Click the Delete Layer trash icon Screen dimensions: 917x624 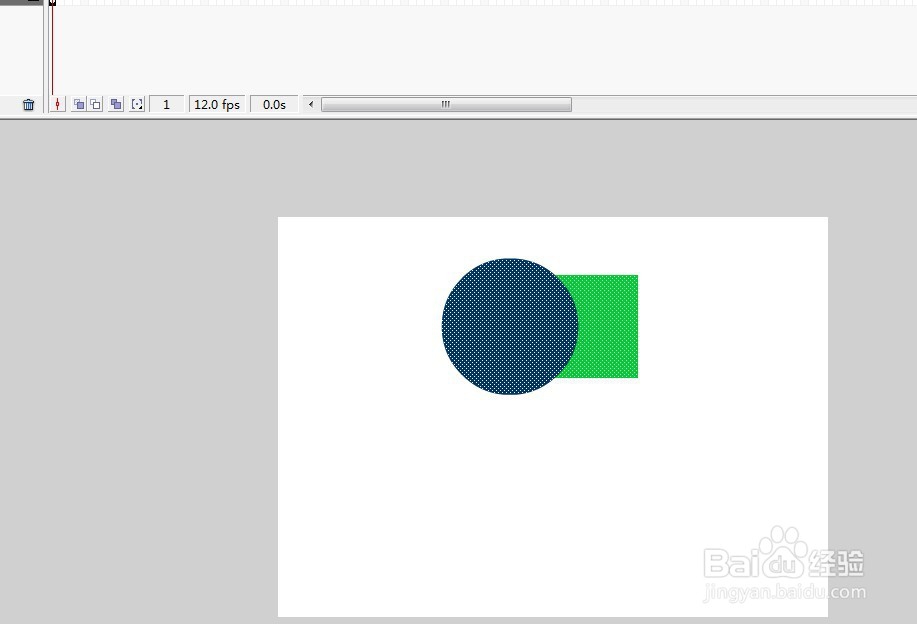coord(28,105)
